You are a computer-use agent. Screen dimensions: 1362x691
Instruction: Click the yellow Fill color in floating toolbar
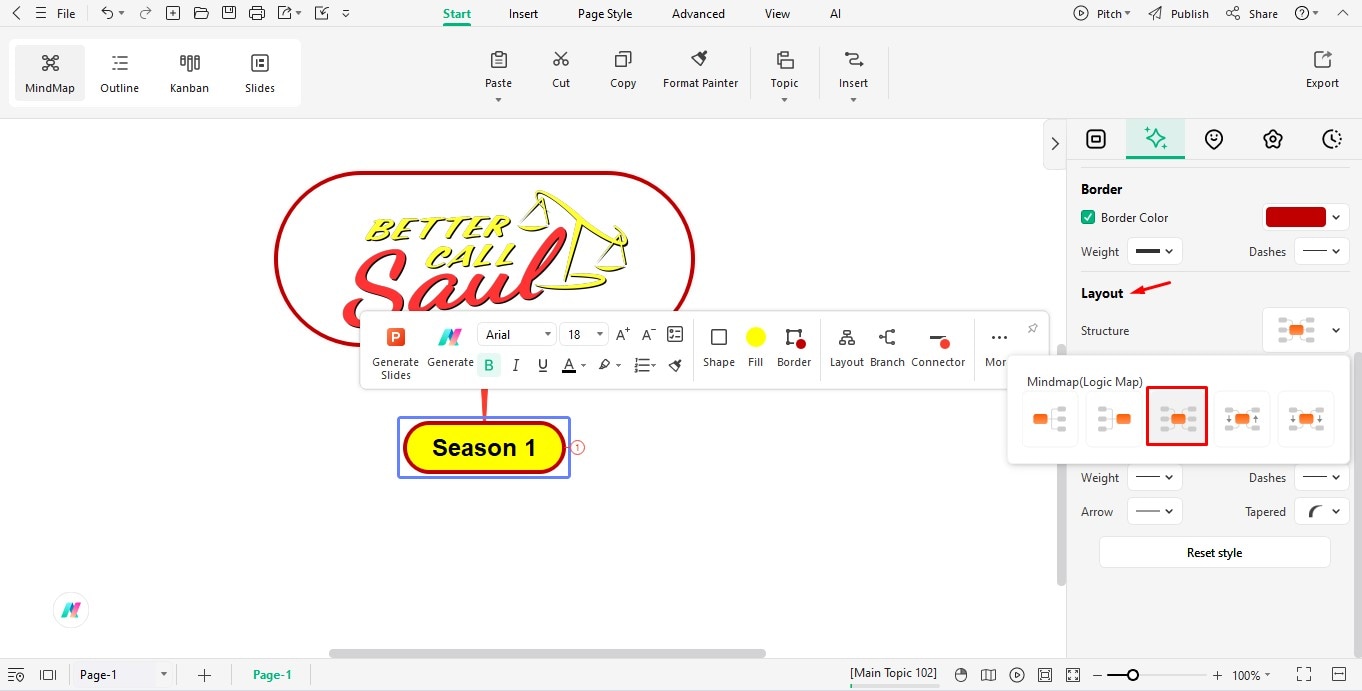(x=756, y=337)
